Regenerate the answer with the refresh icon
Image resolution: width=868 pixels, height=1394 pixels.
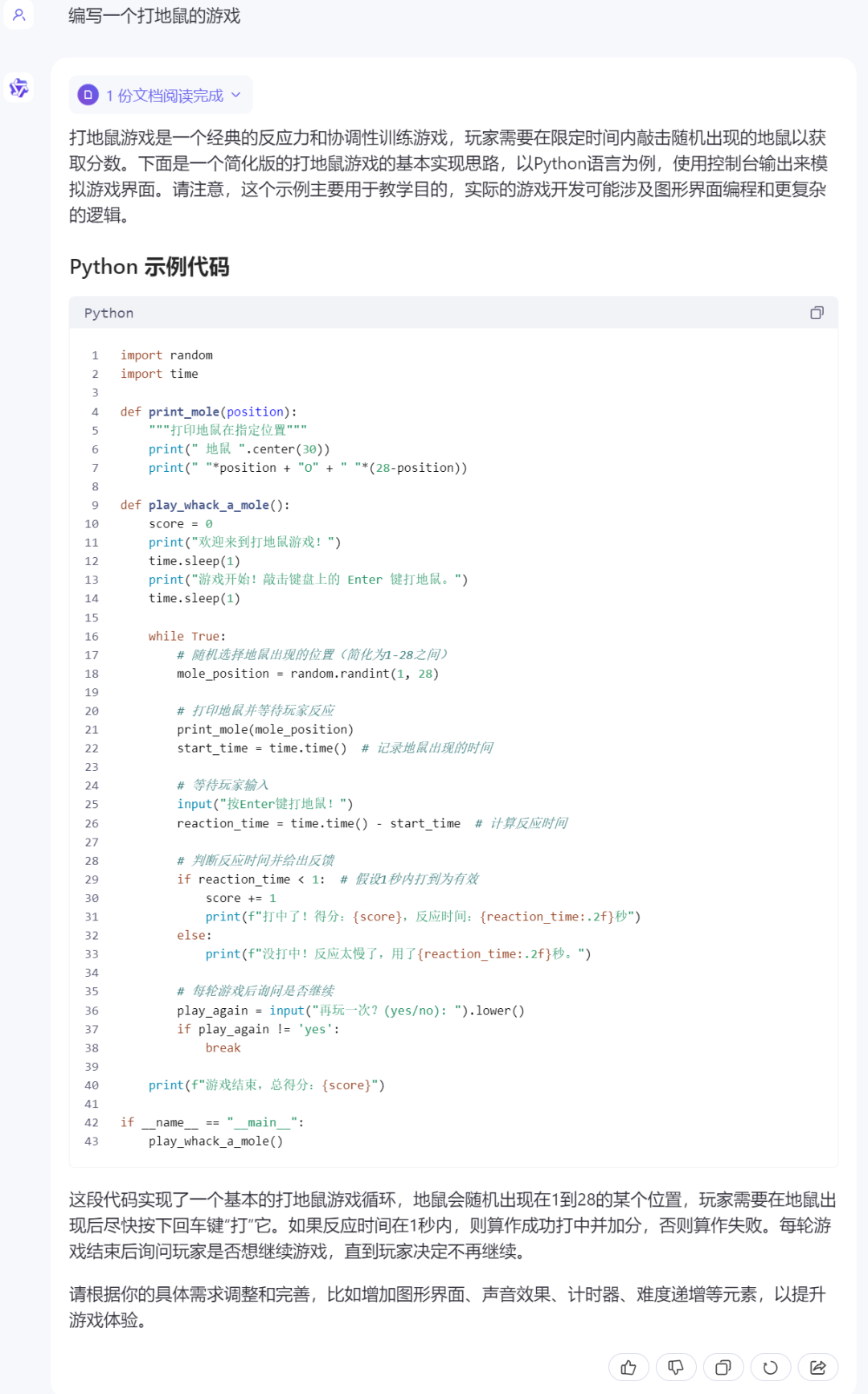(770, 1367)
